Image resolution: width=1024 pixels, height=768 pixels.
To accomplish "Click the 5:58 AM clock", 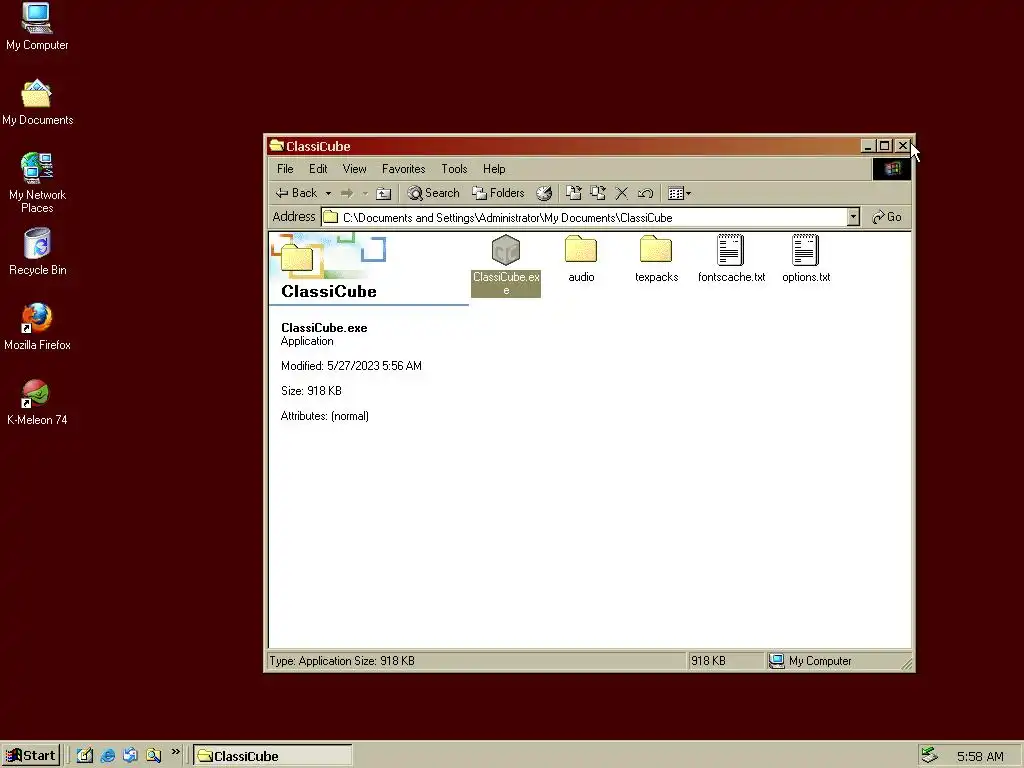I will pyautogui.click(x=980, y=756).
